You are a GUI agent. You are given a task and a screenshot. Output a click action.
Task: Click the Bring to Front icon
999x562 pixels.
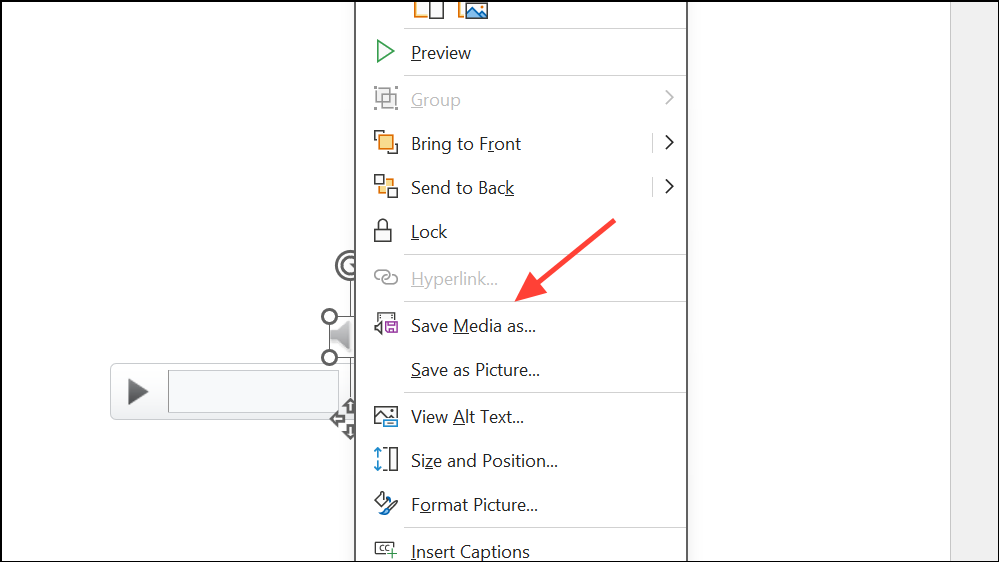(385, 143)
